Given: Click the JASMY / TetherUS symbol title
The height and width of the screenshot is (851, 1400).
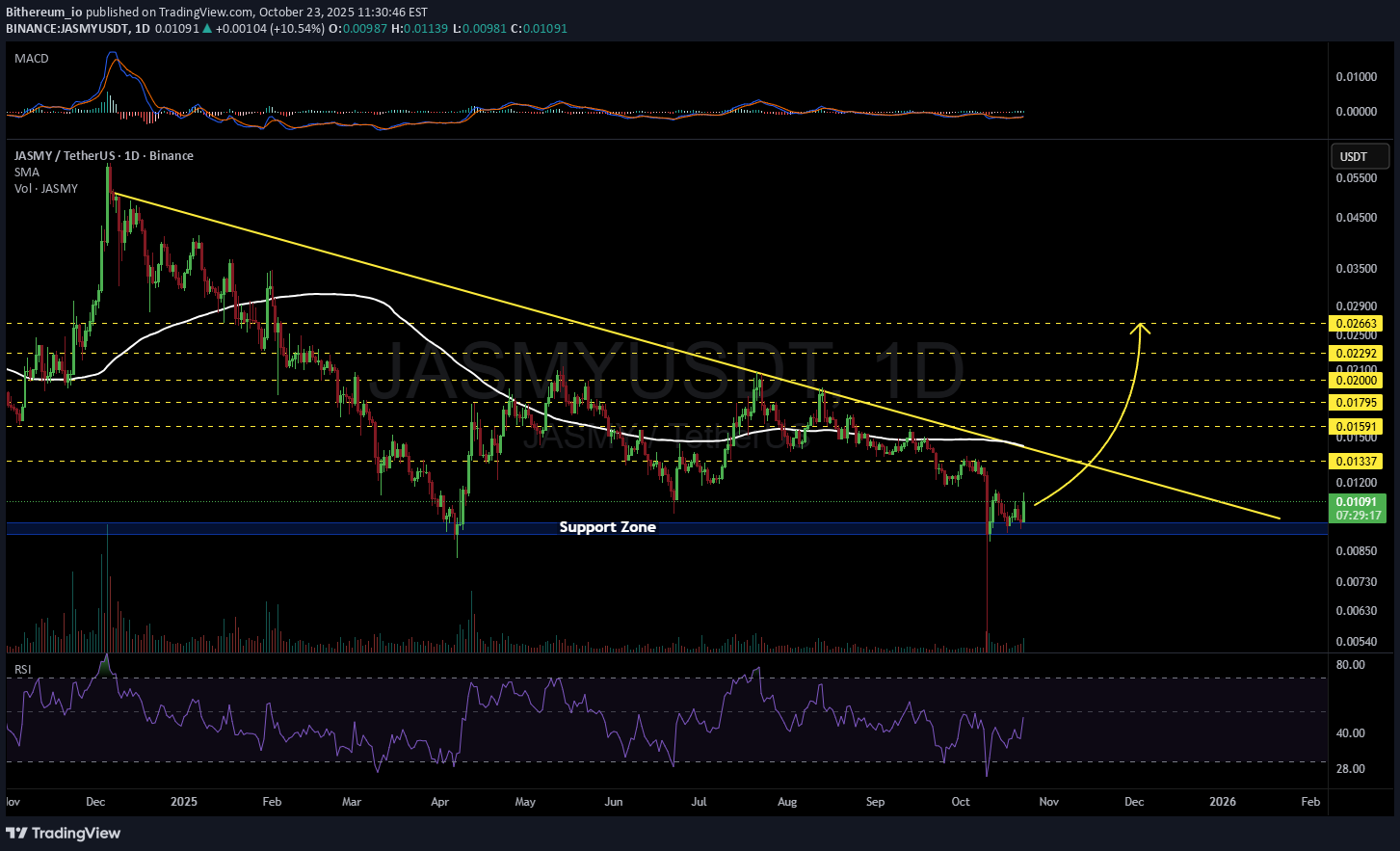Looking at the screenshot, I should click(103, 156).
